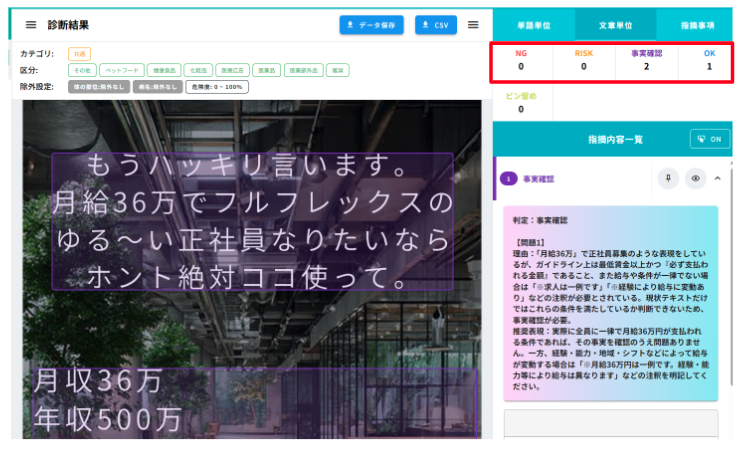Filter by the OK count

(709, 60)
